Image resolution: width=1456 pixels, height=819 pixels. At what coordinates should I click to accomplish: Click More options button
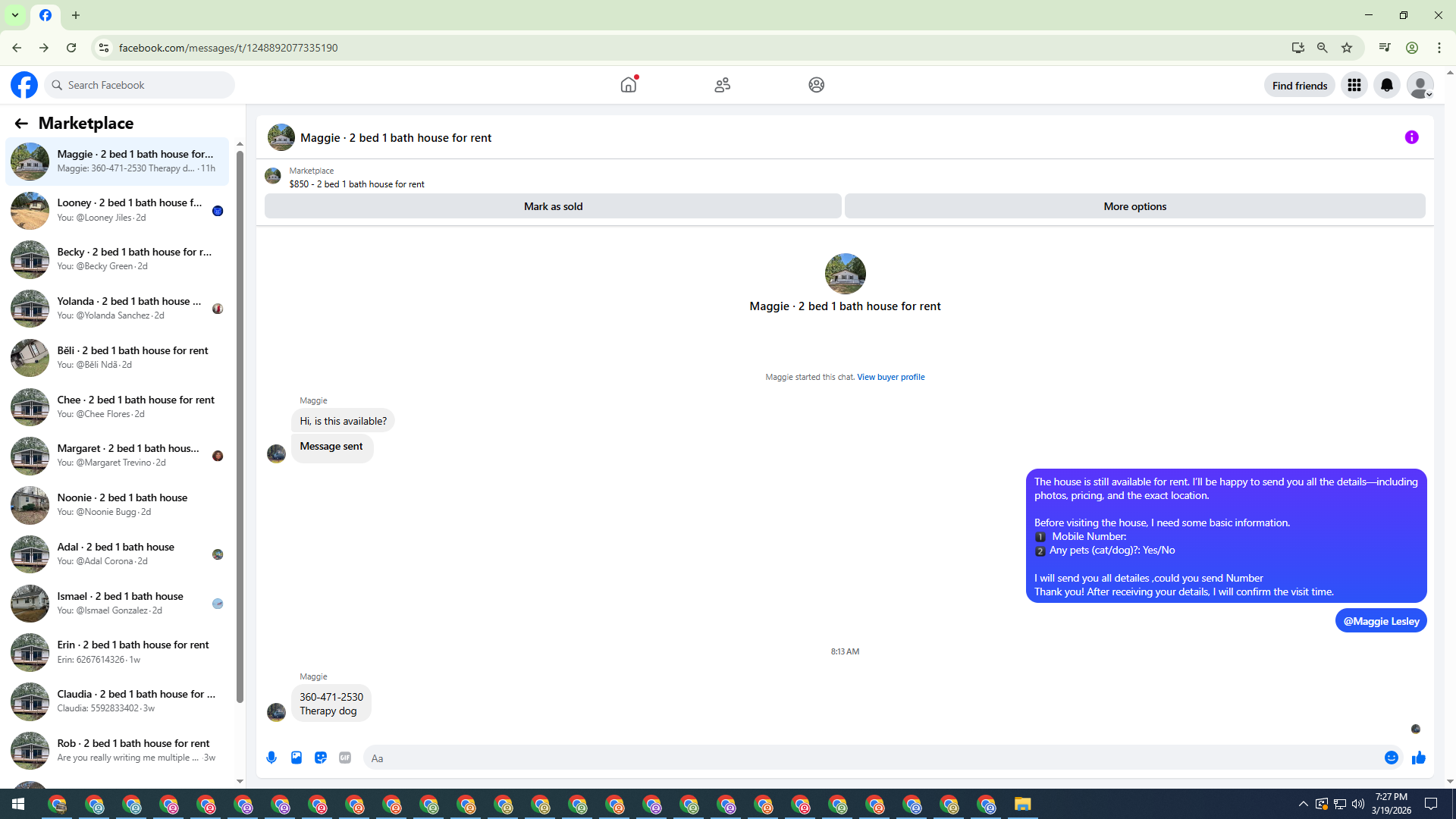point(1134,206)
